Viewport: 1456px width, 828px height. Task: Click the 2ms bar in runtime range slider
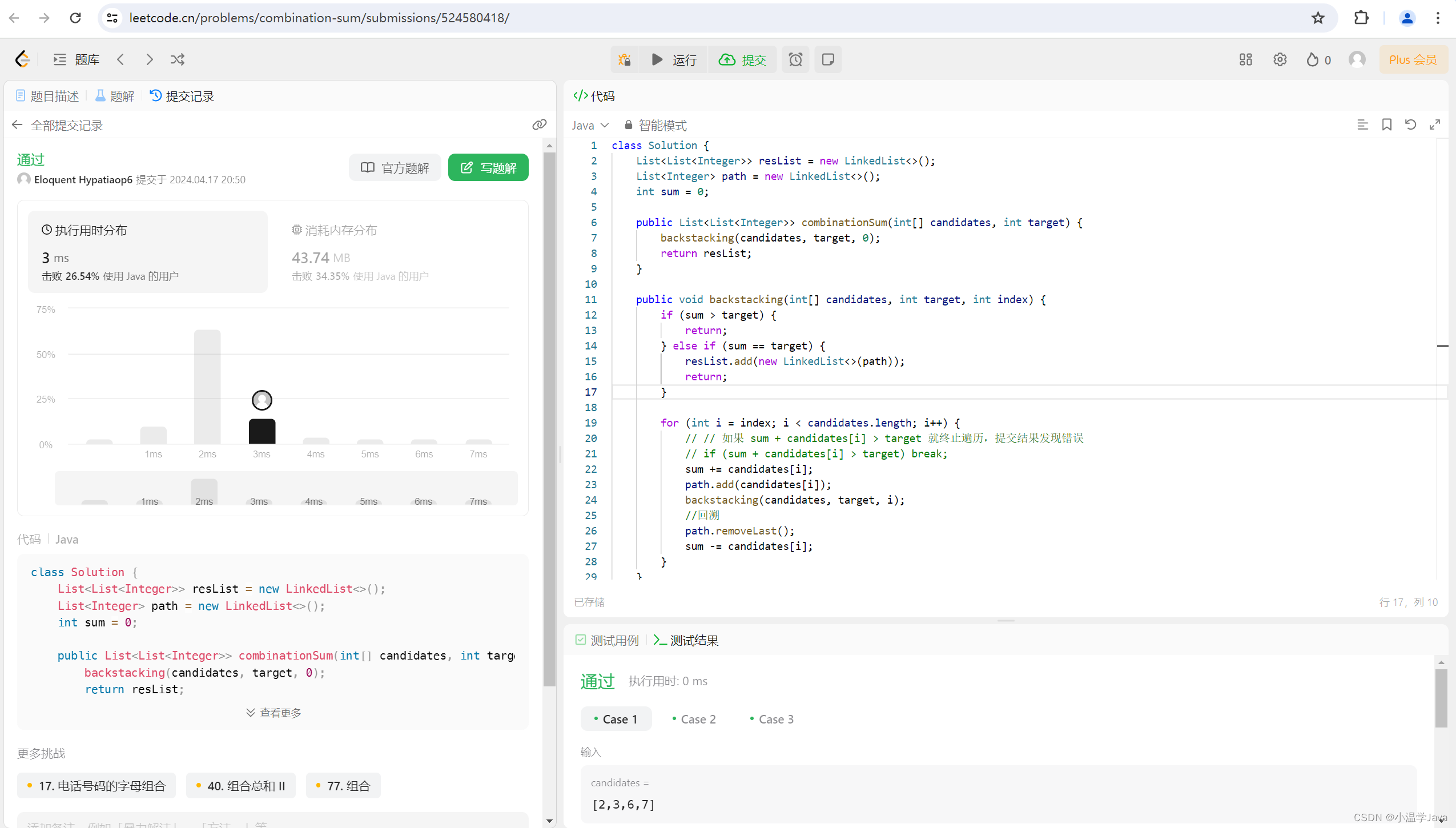[204, 492]
